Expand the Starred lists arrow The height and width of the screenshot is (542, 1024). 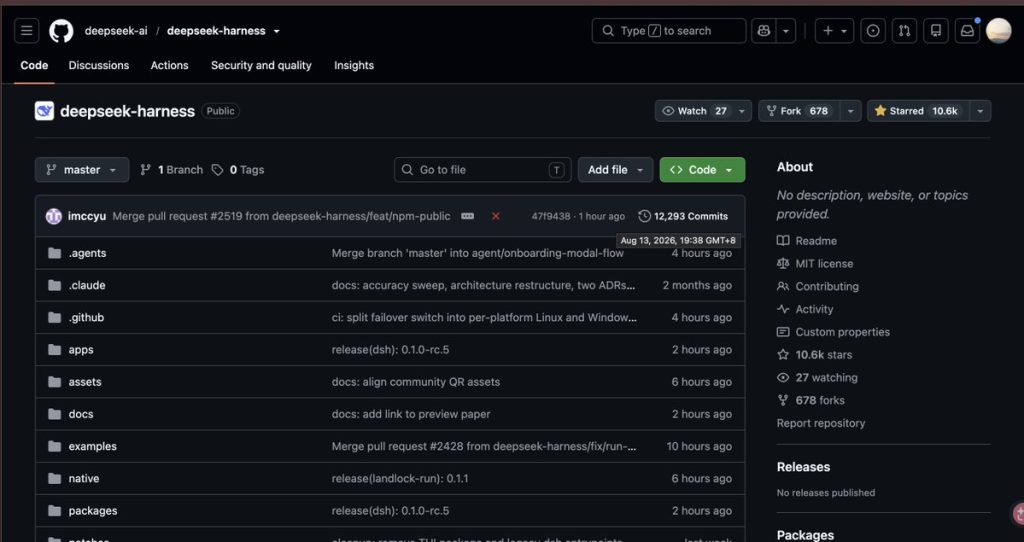tap(980, 111)
